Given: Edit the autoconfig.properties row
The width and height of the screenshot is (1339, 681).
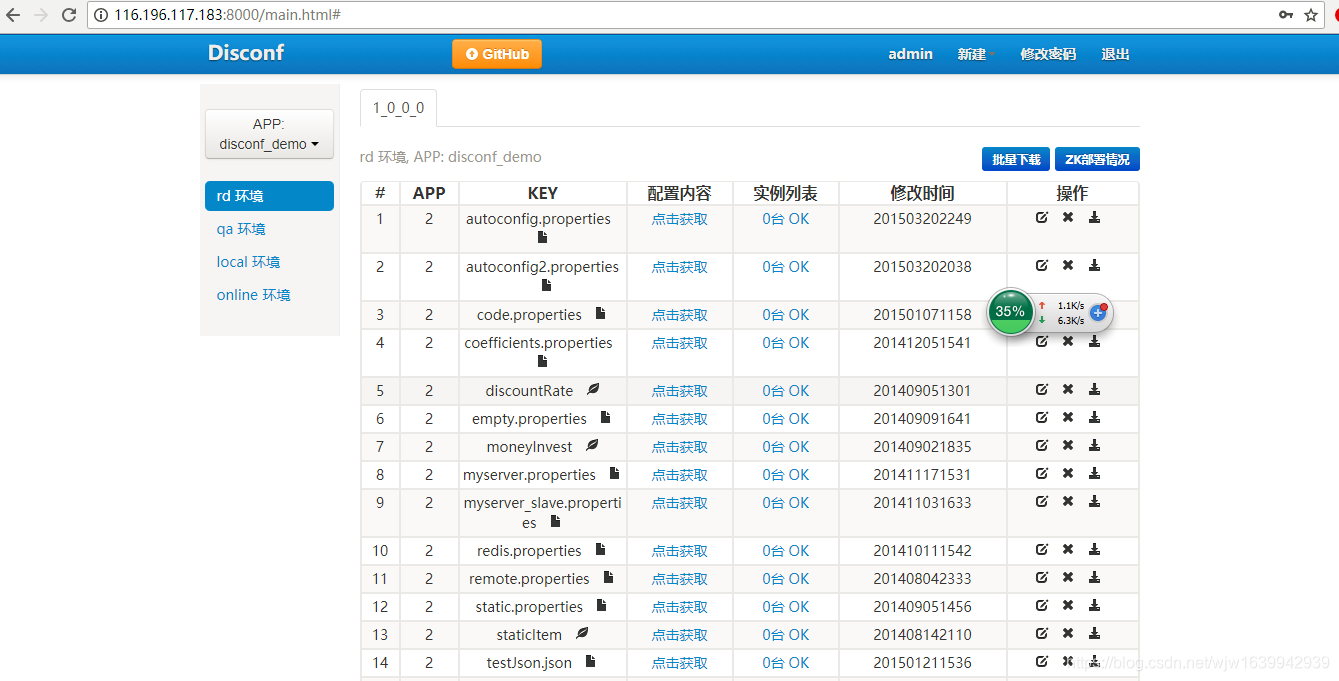Looking at the screenshot, I should [x=1042, y=217].
